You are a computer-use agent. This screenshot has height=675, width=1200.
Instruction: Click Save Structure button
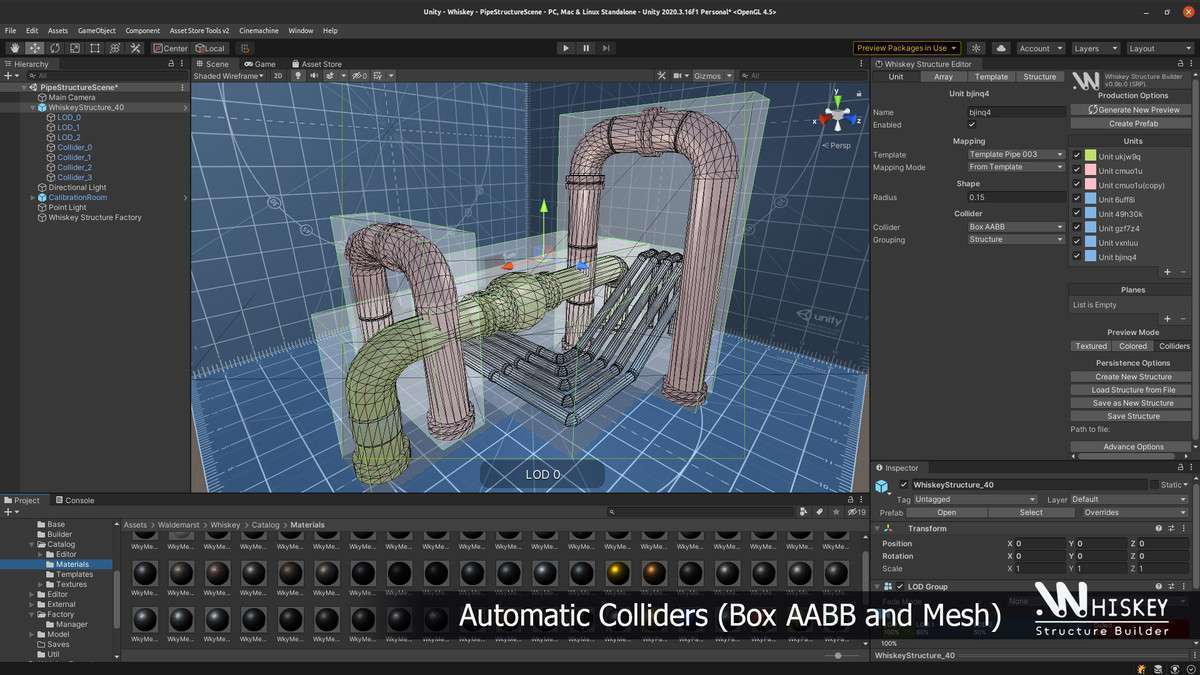[x=1133, y=416]
